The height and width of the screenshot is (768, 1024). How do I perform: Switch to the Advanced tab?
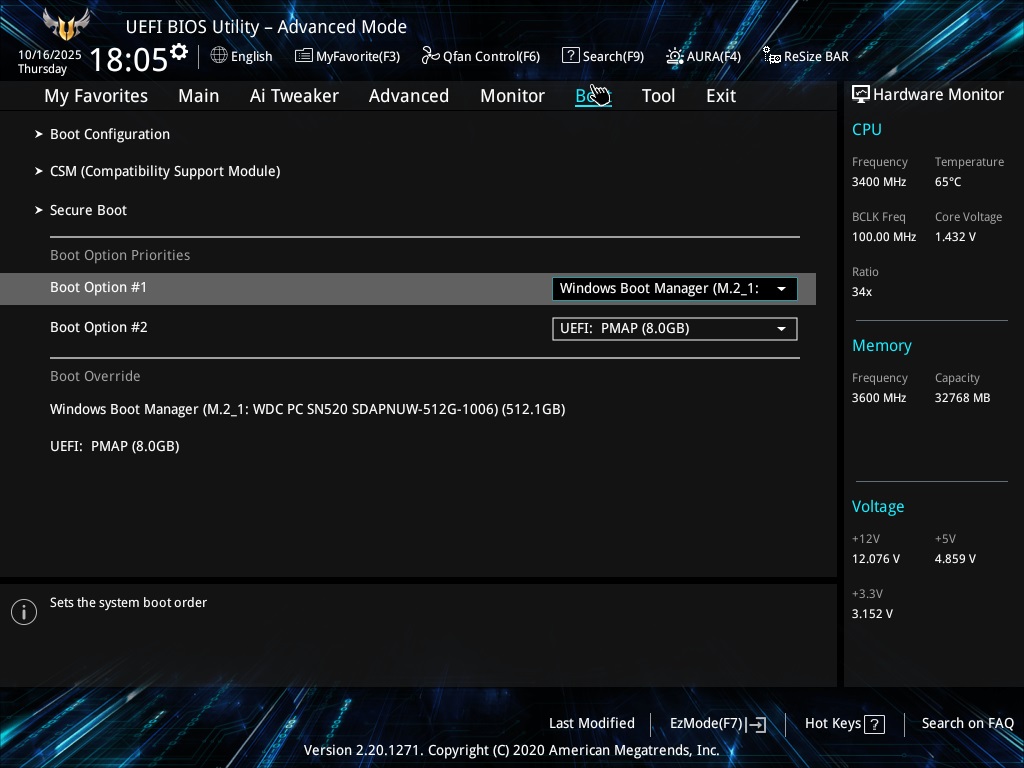point(409,96)
